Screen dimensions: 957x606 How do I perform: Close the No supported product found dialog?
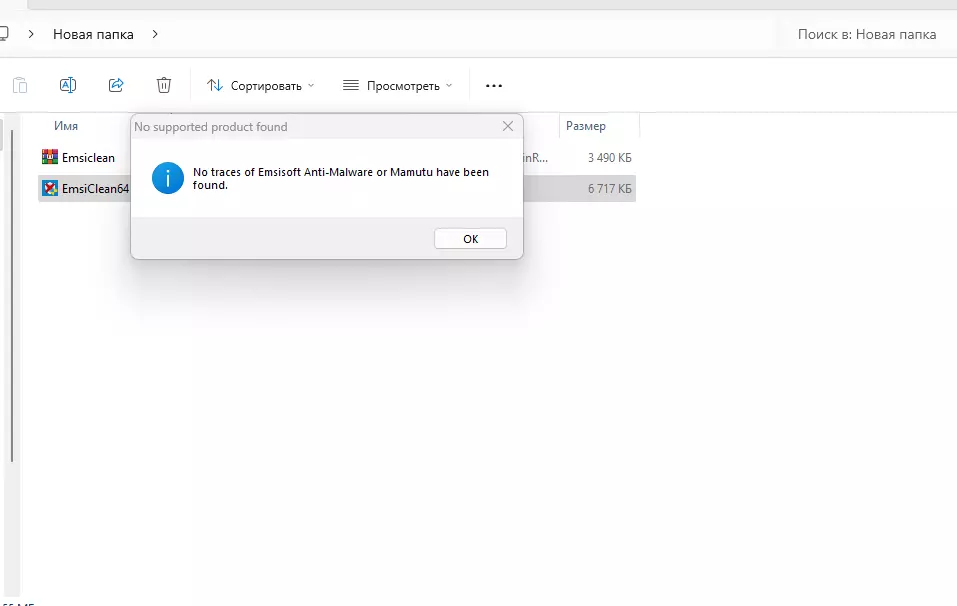pos(508,126)
